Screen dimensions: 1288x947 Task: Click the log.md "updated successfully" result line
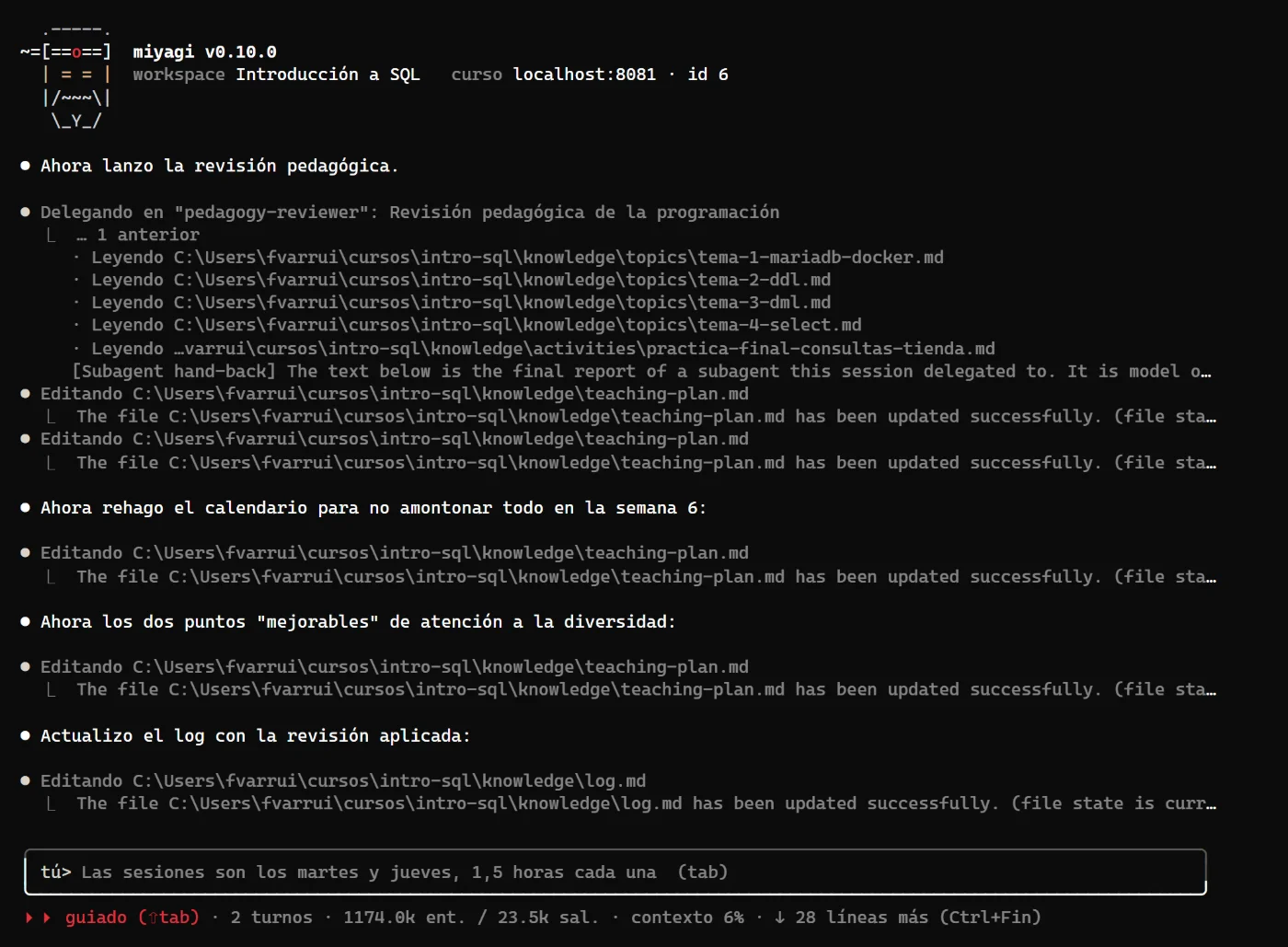[646, 803]
